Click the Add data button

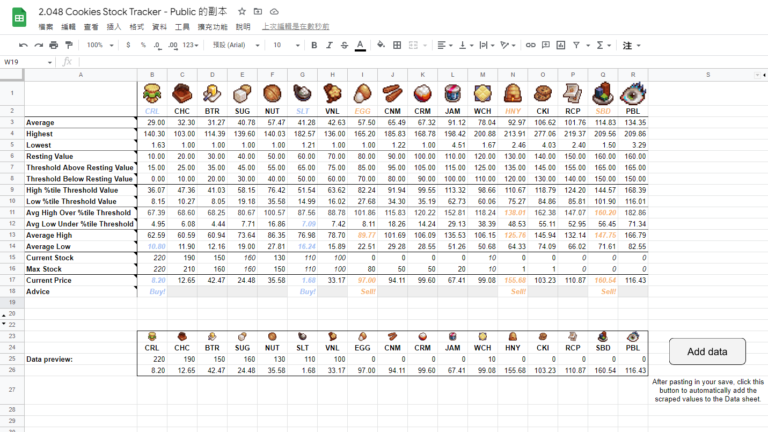click(707, 351)
